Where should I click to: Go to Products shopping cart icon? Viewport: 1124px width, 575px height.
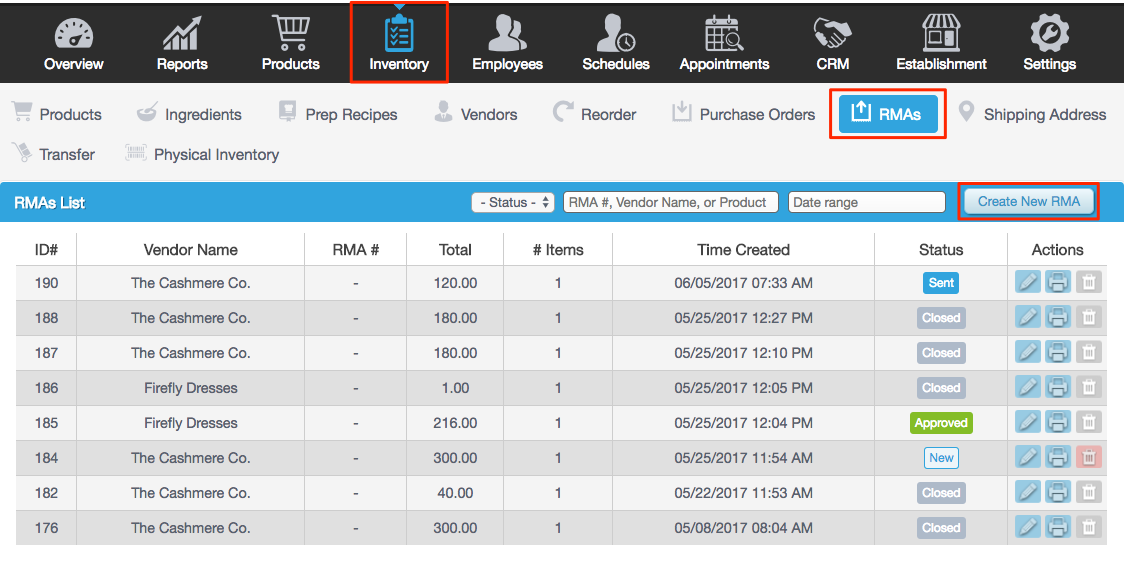(x=290, y=34)
